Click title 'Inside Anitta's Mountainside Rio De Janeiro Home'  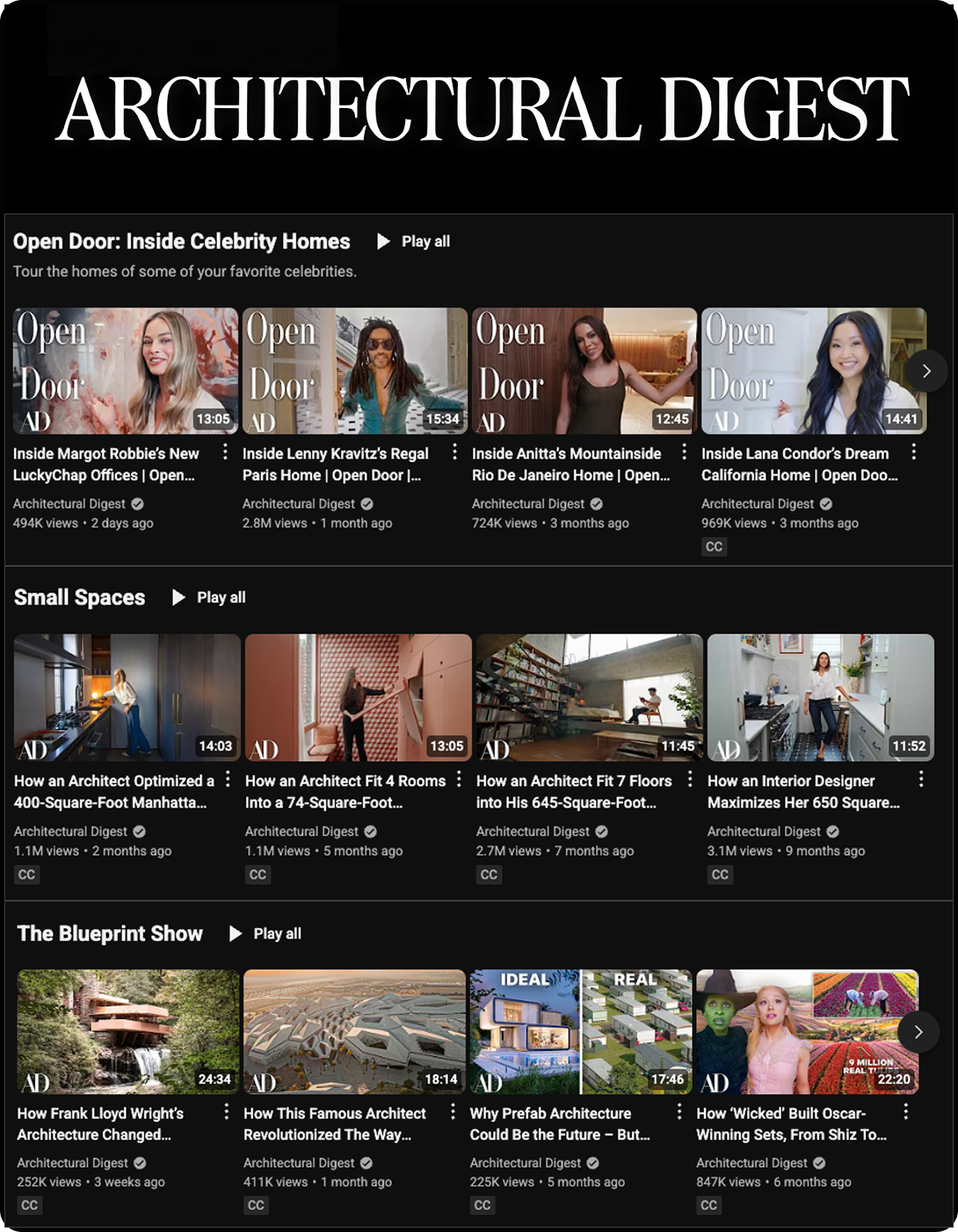point(571,464)
